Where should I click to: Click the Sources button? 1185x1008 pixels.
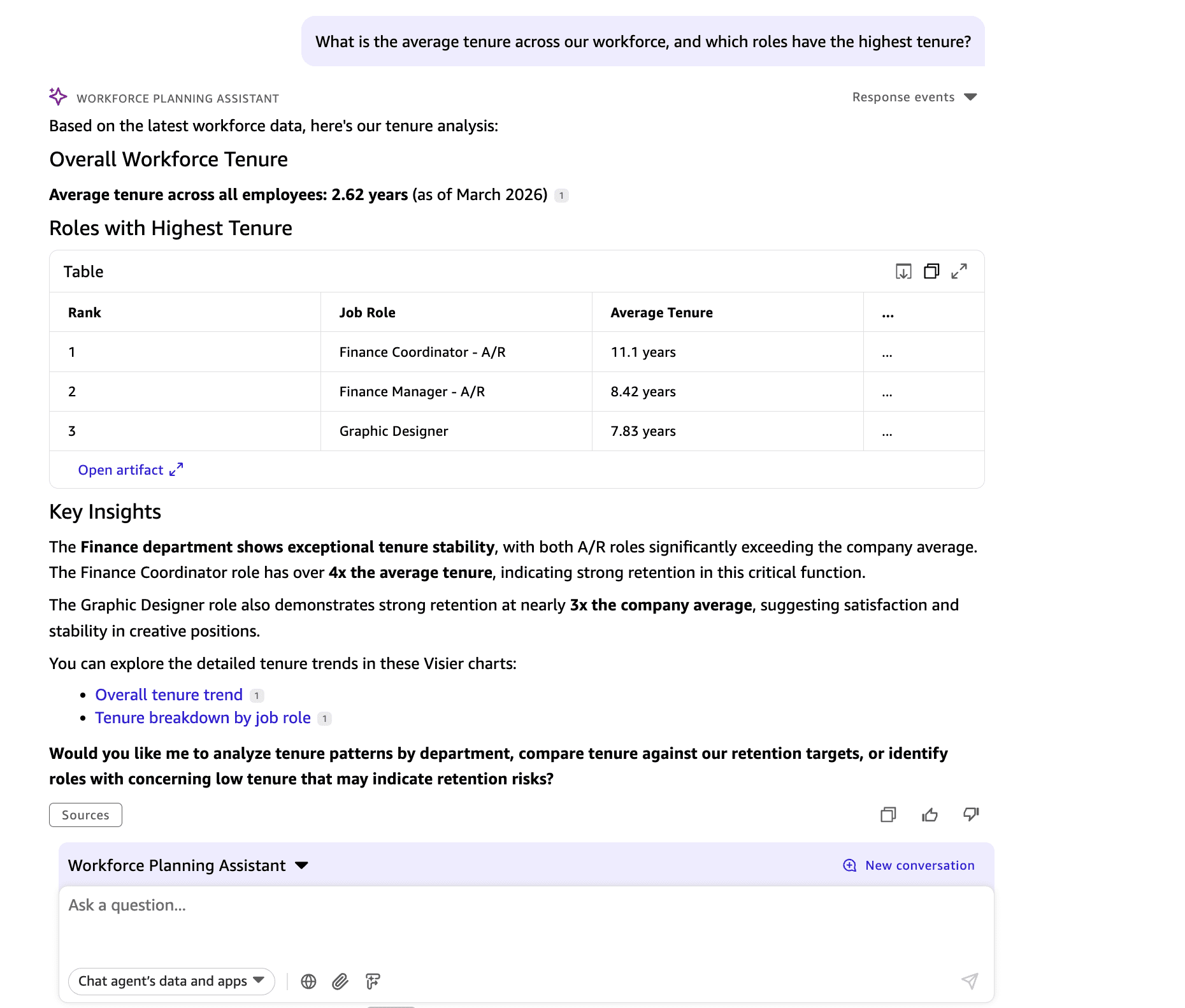click(x=85, y=815)
